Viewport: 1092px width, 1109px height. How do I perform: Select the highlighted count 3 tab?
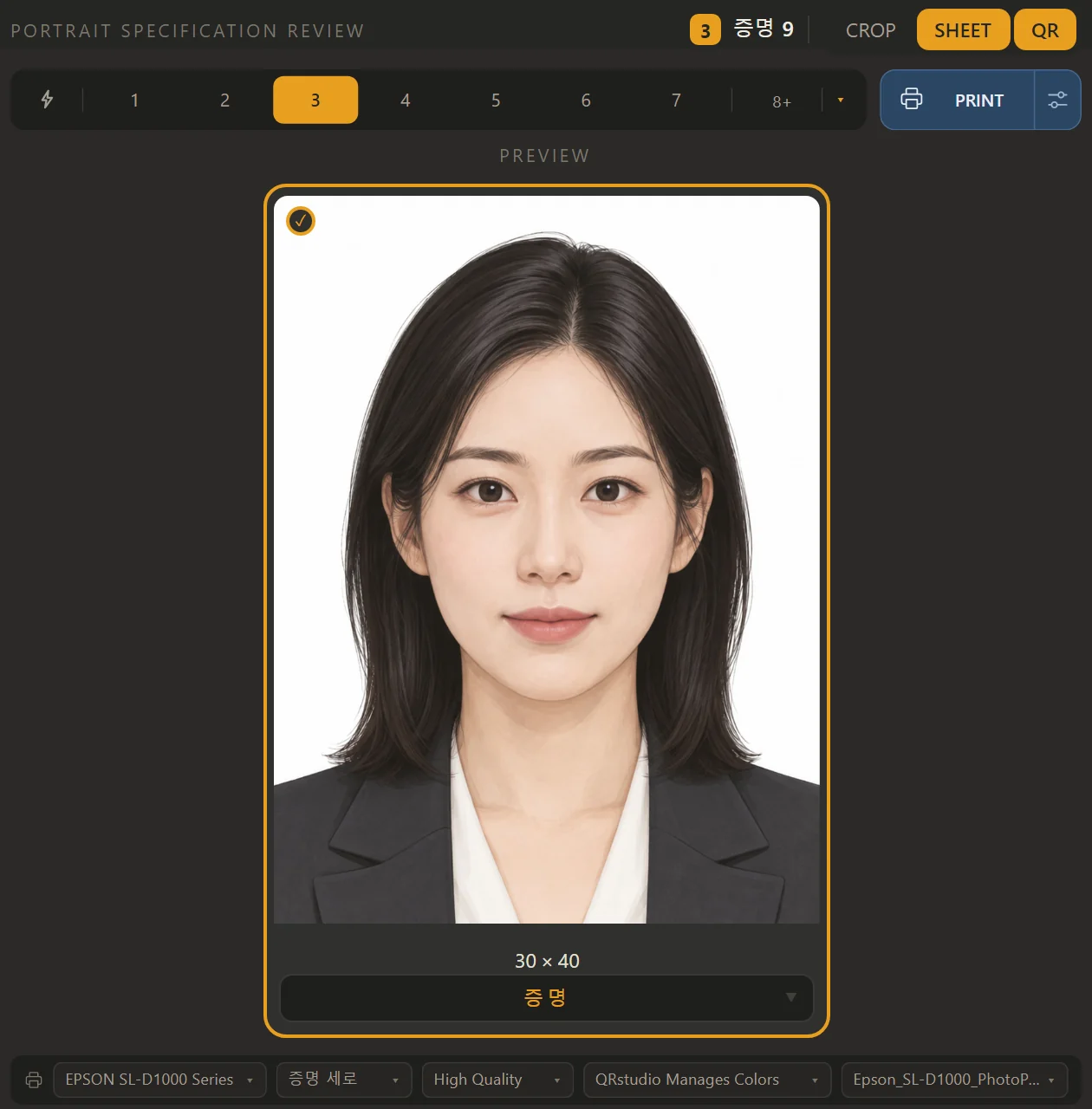315,100
